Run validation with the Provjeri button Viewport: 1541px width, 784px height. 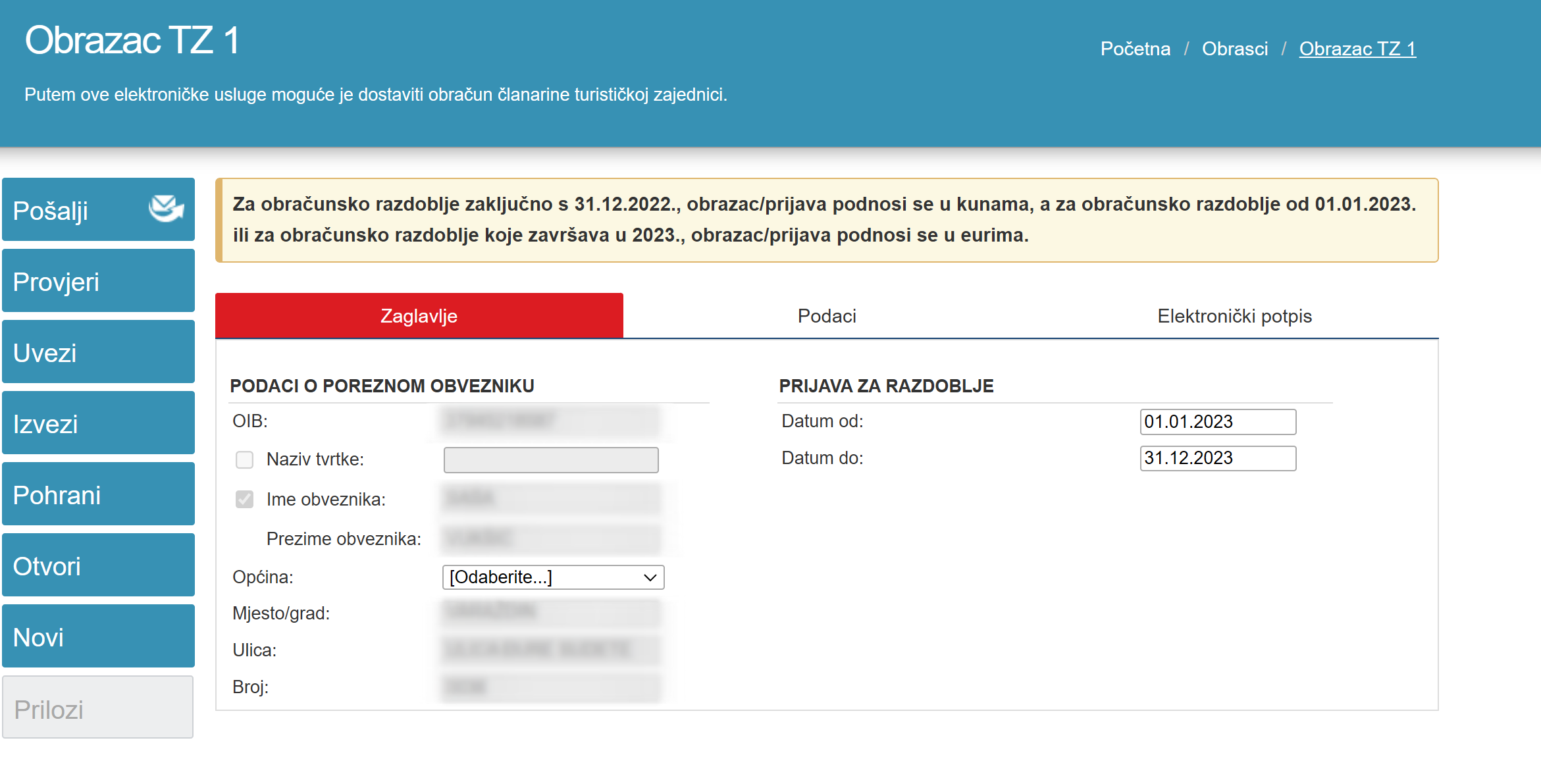click(98, 281)
